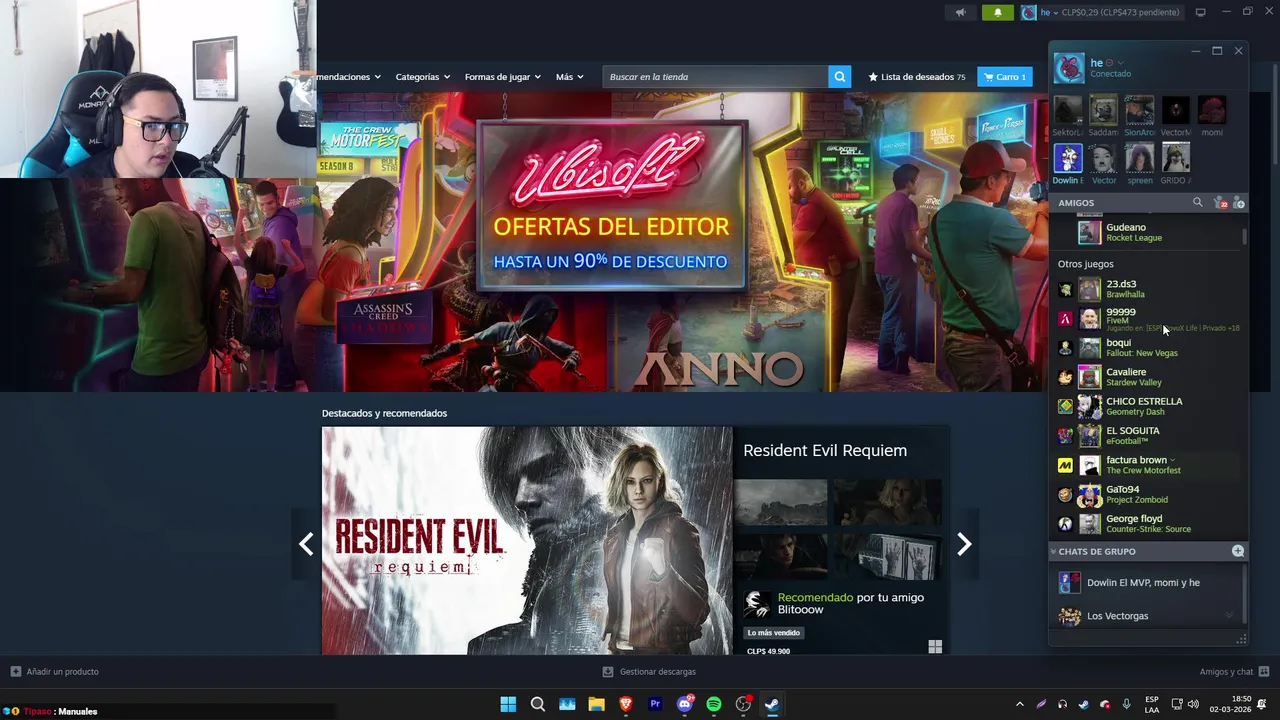Viewport: 1280px width, 720px height.
Task: Open Spotify from the taskbar
Action: tap(714, 704)
